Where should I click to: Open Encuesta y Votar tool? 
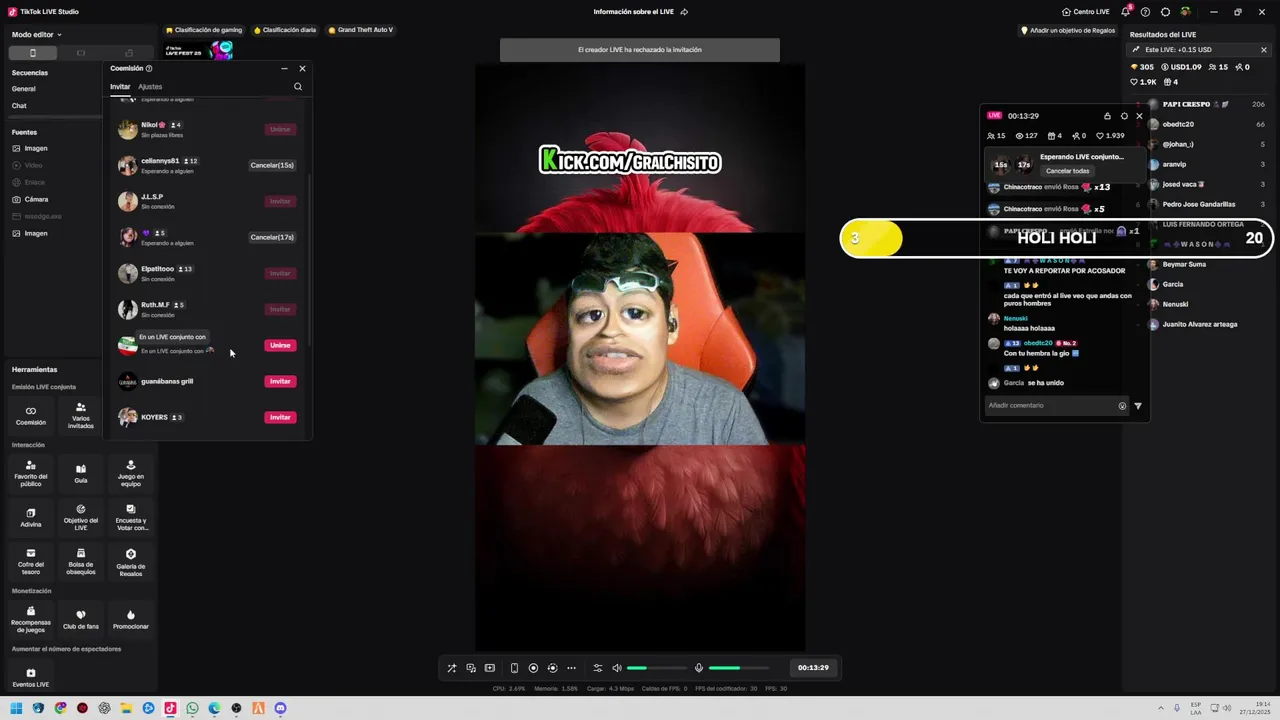tap(131, 517)
